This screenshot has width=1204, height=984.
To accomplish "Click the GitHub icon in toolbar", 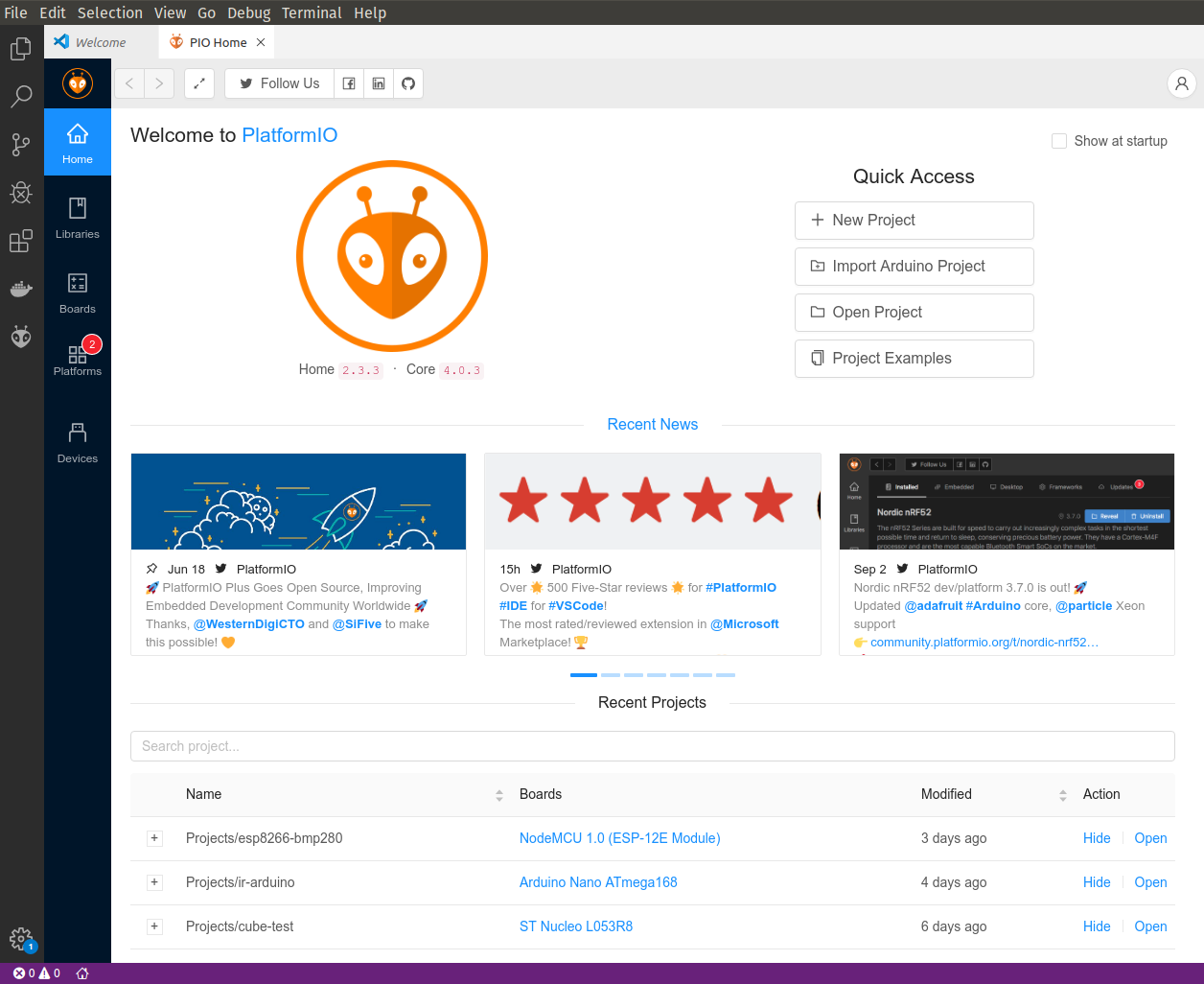I will tap(408, 83).
